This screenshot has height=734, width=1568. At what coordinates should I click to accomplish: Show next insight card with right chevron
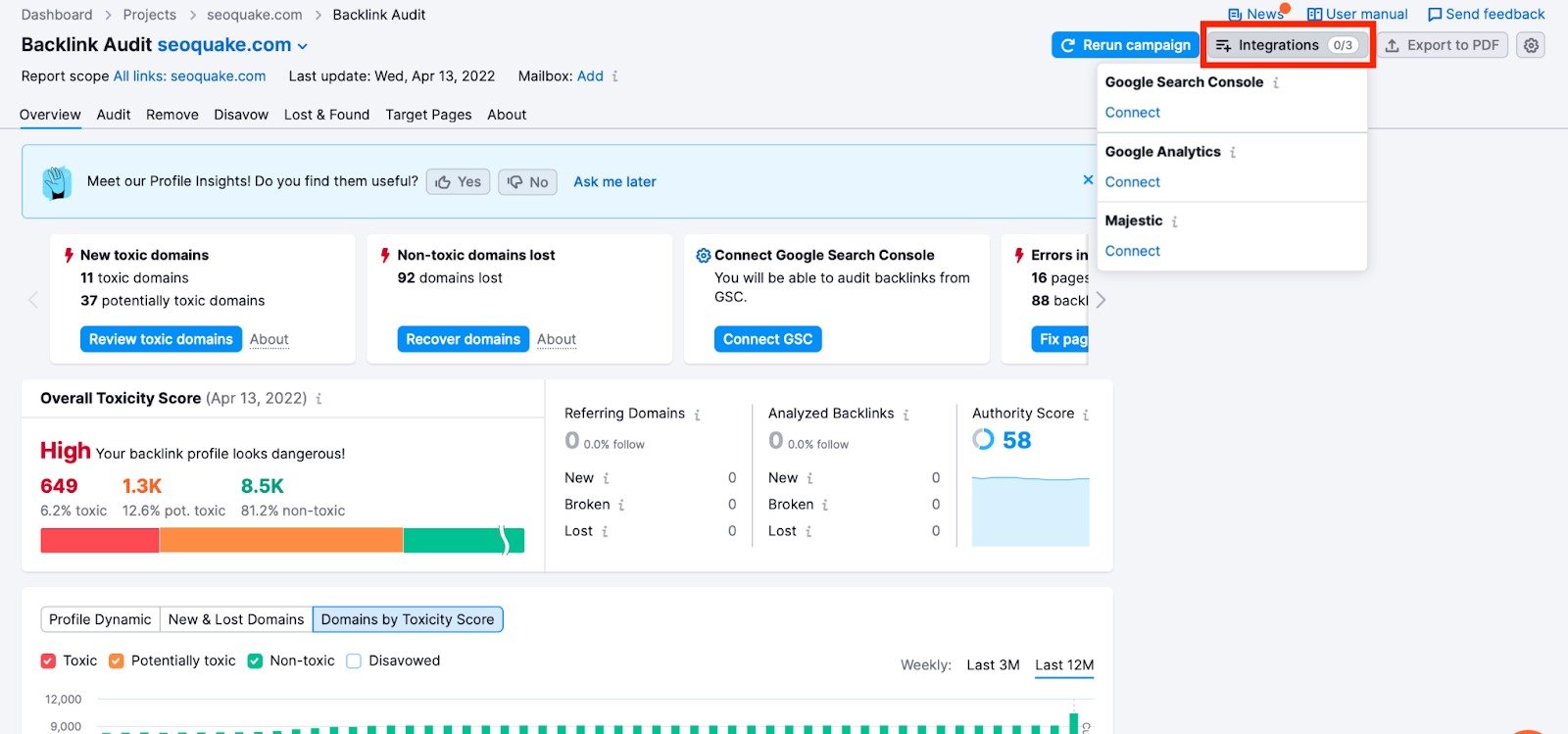point(1101,300)
